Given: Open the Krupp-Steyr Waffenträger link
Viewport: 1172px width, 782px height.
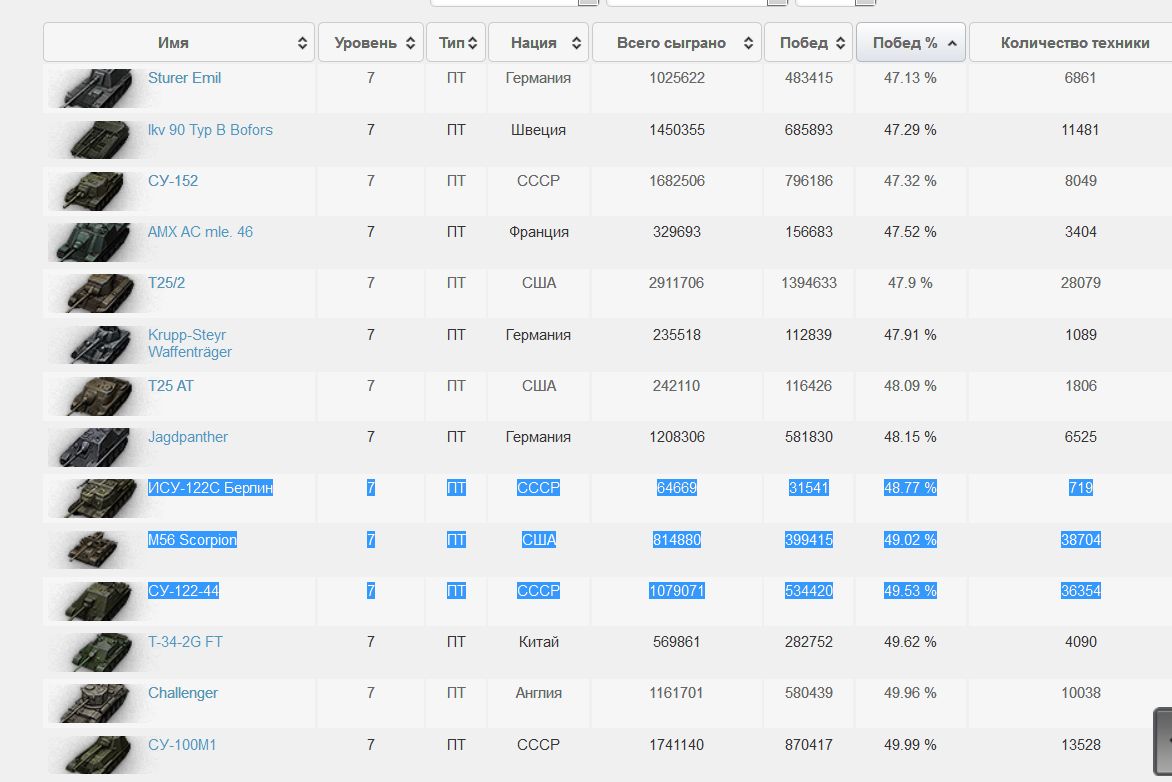Looking at the screenshot, I should pyautogui.click(x=190, y=343).
